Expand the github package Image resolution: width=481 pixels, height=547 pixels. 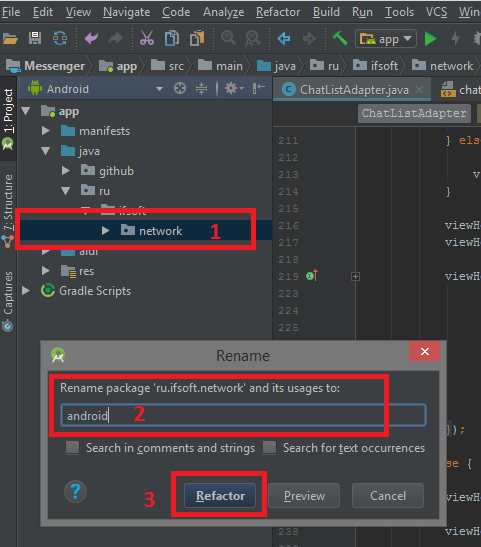(65, 171)
